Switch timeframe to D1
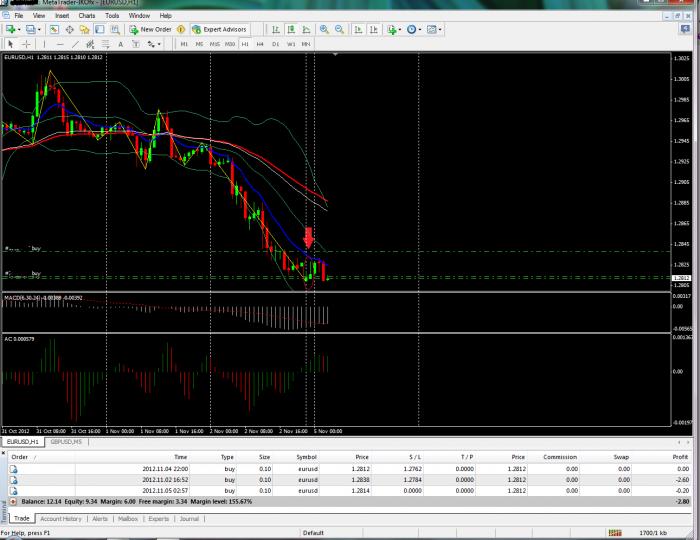Image resolution: width=700 pixels, height=540 pixels. (275, 44)
